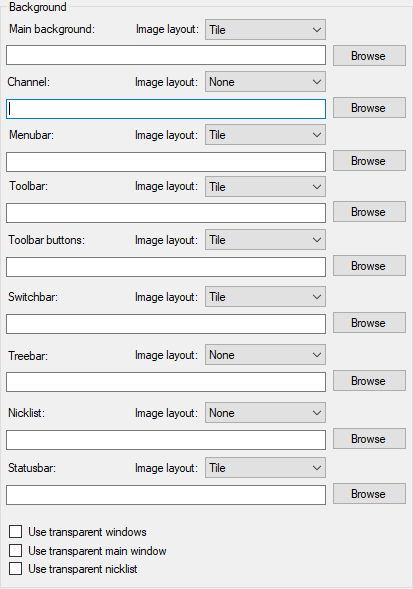Screen dimensions: 413x589
Task: Expand Statusbar image layout dropdown
Action: (265, 468)
